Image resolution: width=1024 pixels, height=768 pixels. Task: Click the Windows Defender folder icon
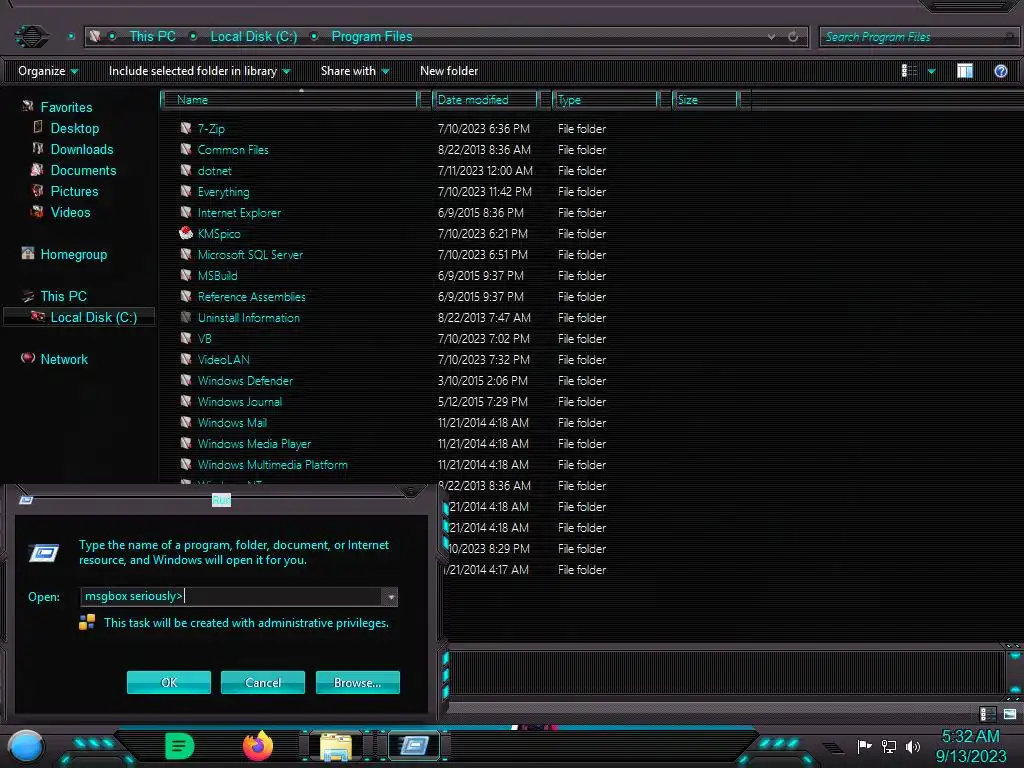point(186,380)
